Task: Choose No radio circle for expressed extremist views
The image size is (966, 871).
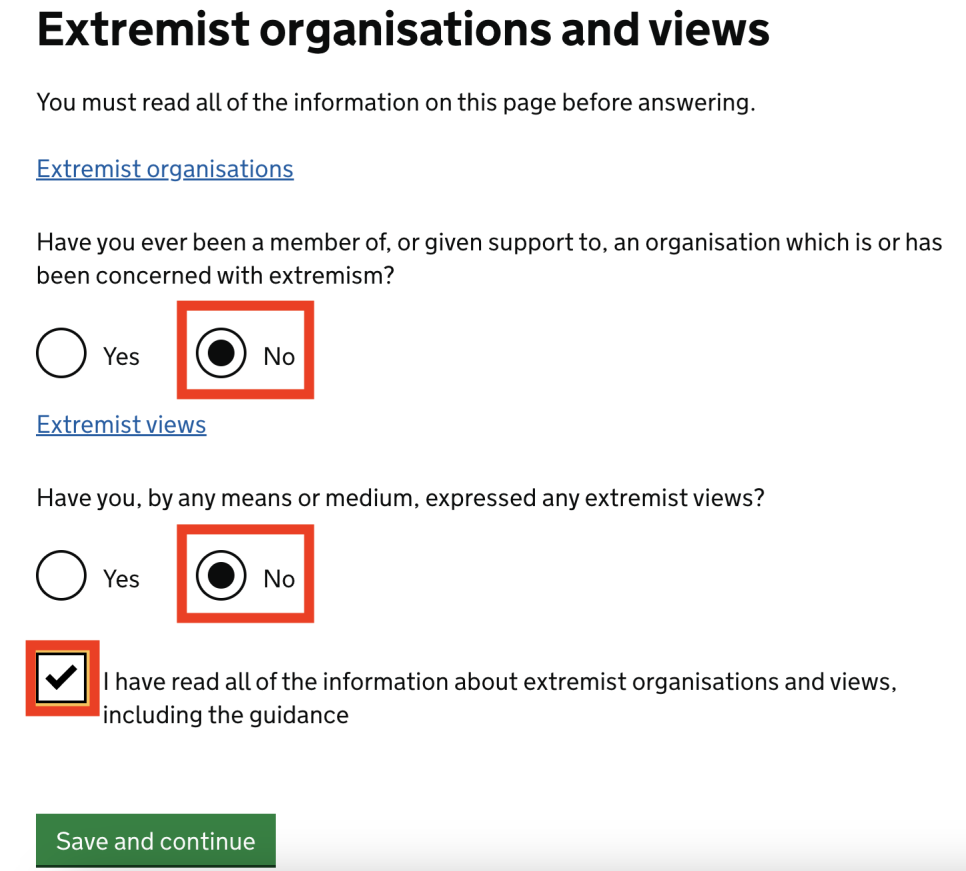Action: click(x=221, y=575)
